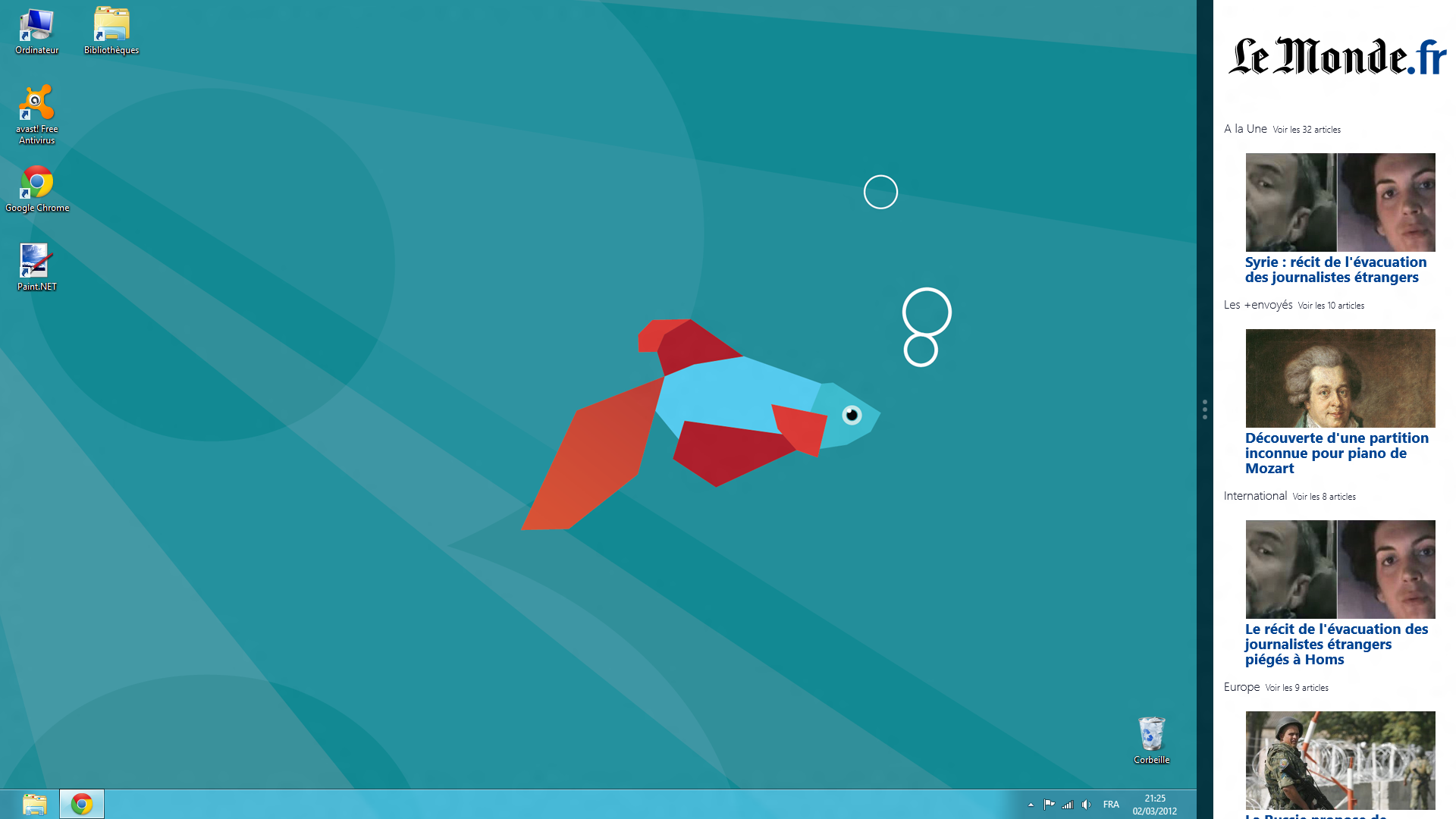Click the Le Monde.fr logo

[x=1337, y=56]
